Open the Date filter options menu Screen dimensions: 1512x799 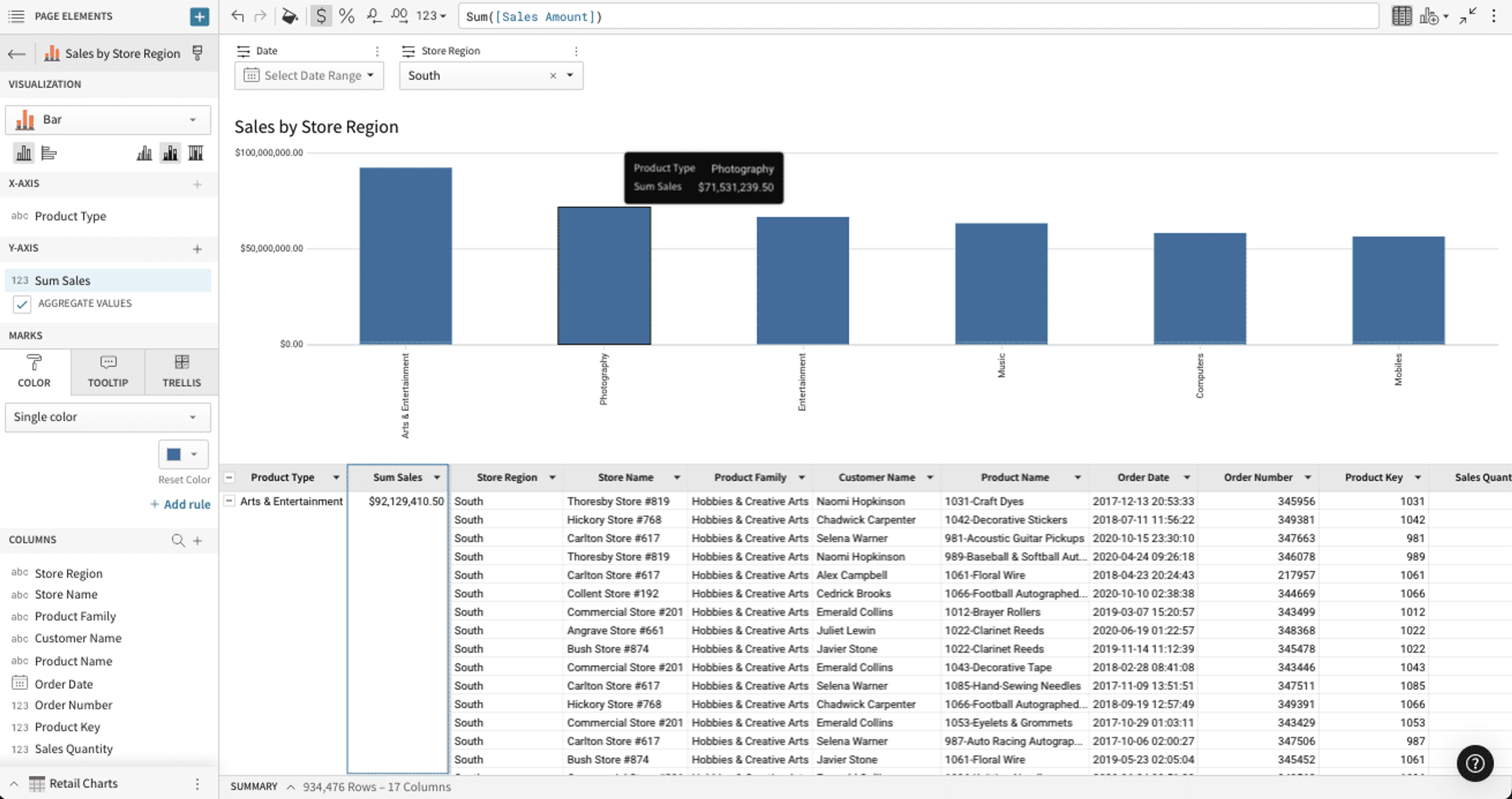tap(377, 51)
